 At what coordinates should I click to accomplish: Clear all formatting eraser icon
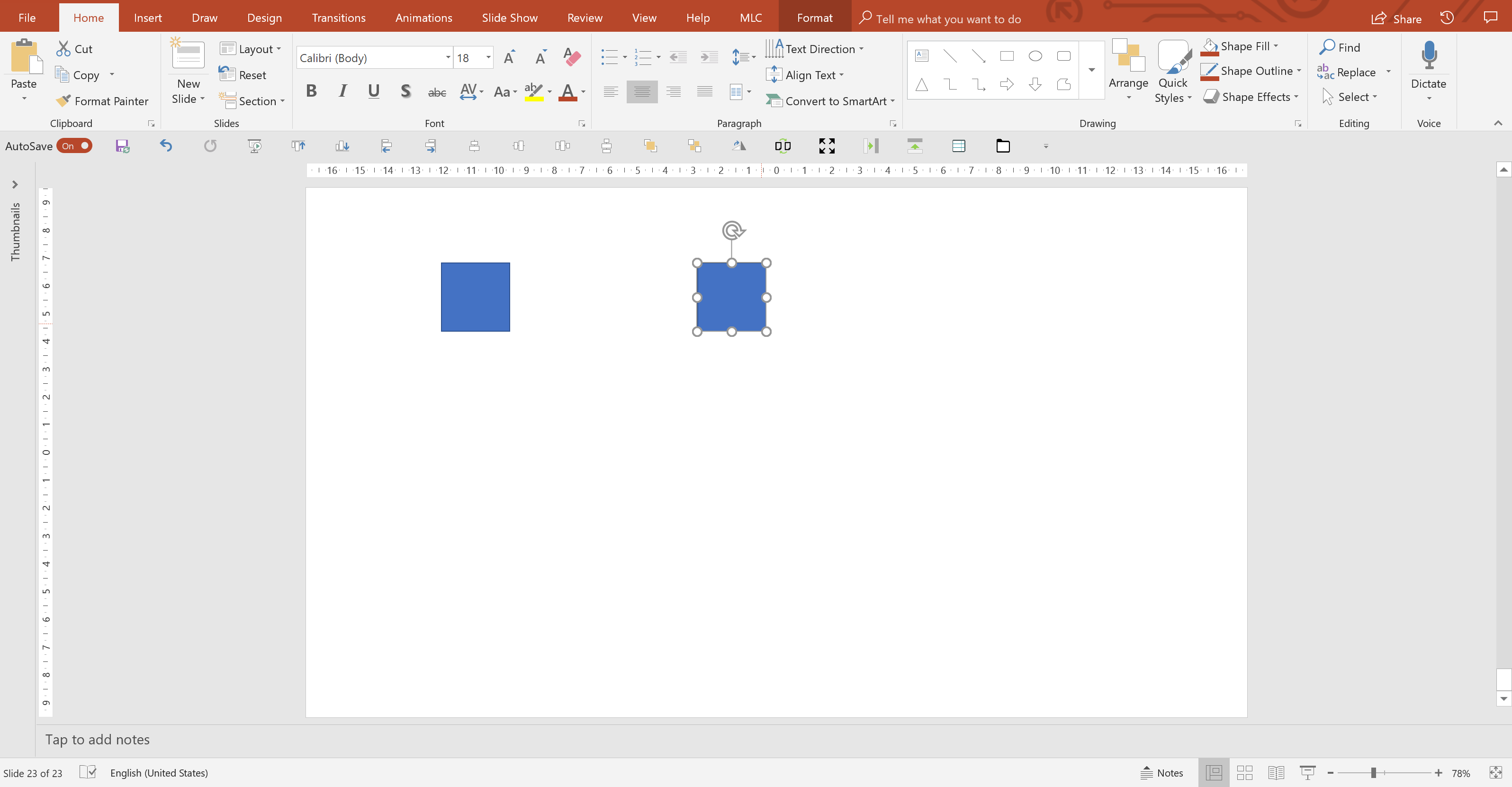[572, 57]
